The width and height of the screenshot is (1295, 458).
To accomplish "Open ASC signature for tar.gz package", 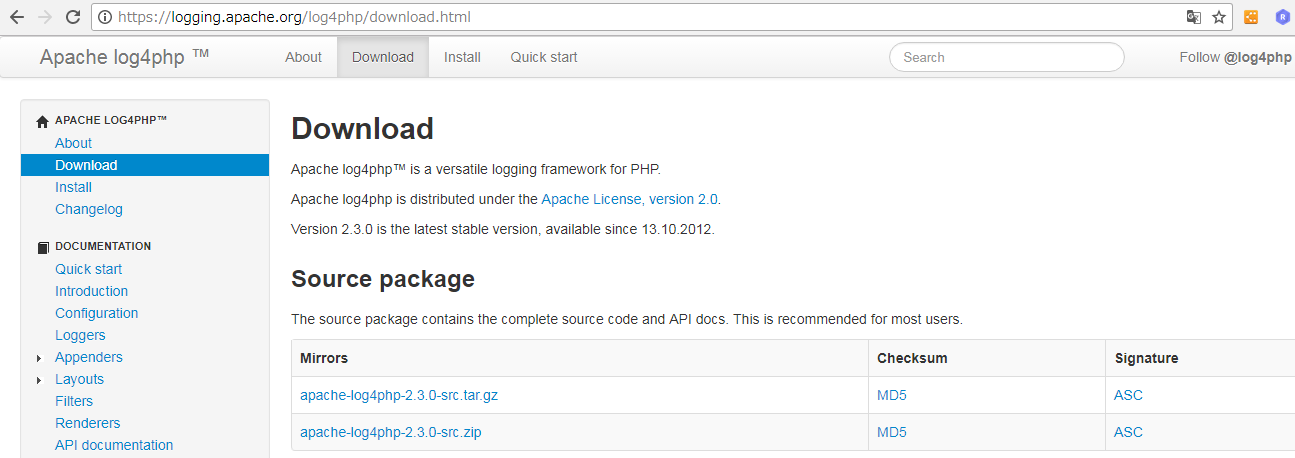I will [1128, 395].
